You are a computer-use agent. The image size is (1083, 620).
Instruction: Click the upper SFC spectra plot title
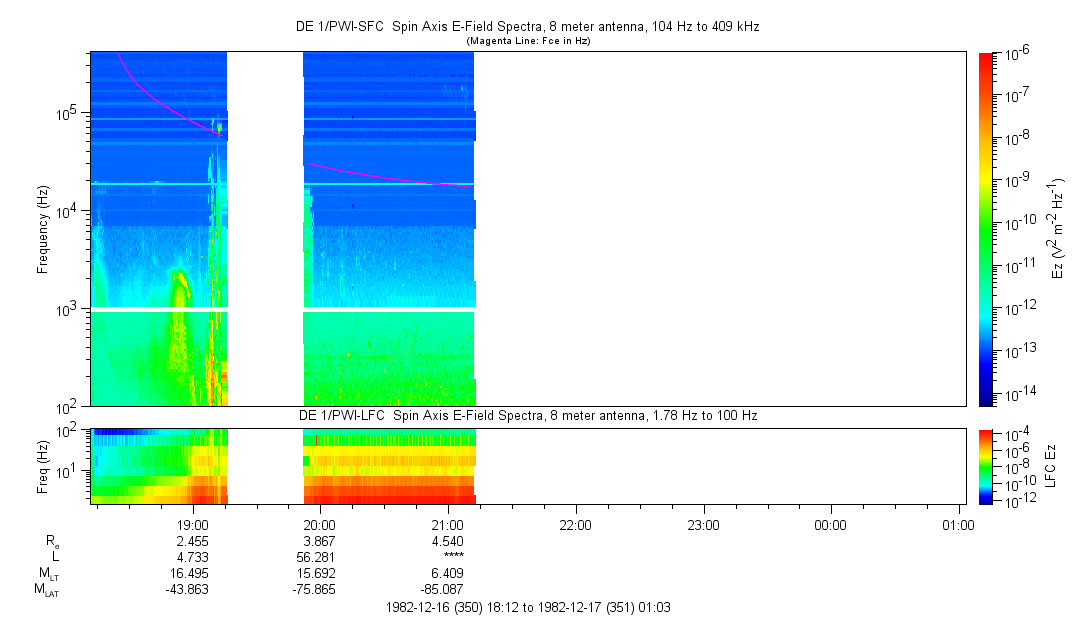pyautogui.click(x=530, y=27)
